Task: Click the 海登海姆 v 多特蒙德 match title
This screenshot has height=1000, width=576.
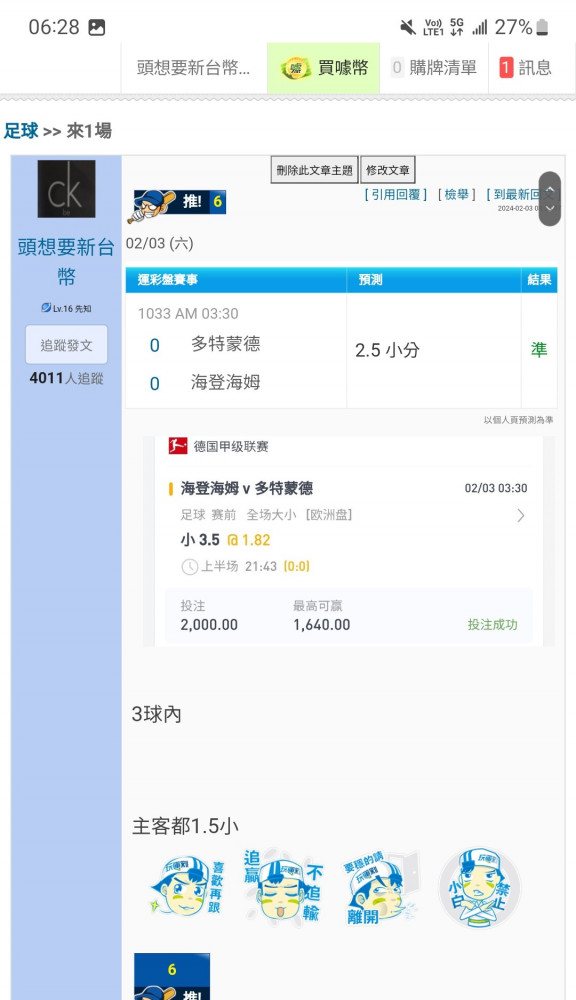Action: [247, 489]
